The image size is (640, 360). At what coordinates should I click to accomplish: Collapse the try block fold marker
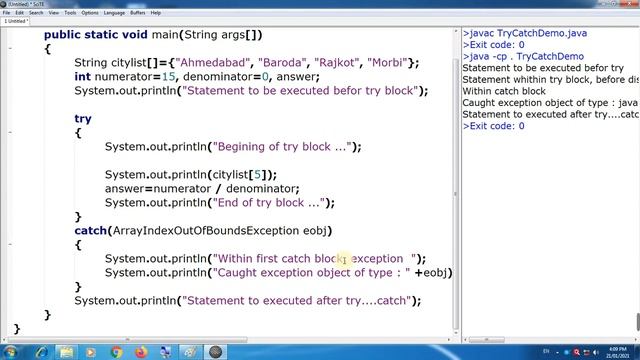click(10, 132)
